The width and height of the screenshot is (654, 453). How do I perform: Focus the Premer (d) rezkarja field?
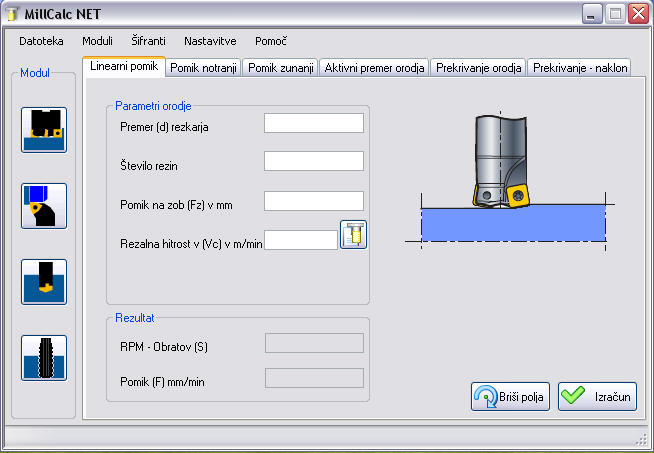[314, 123]
